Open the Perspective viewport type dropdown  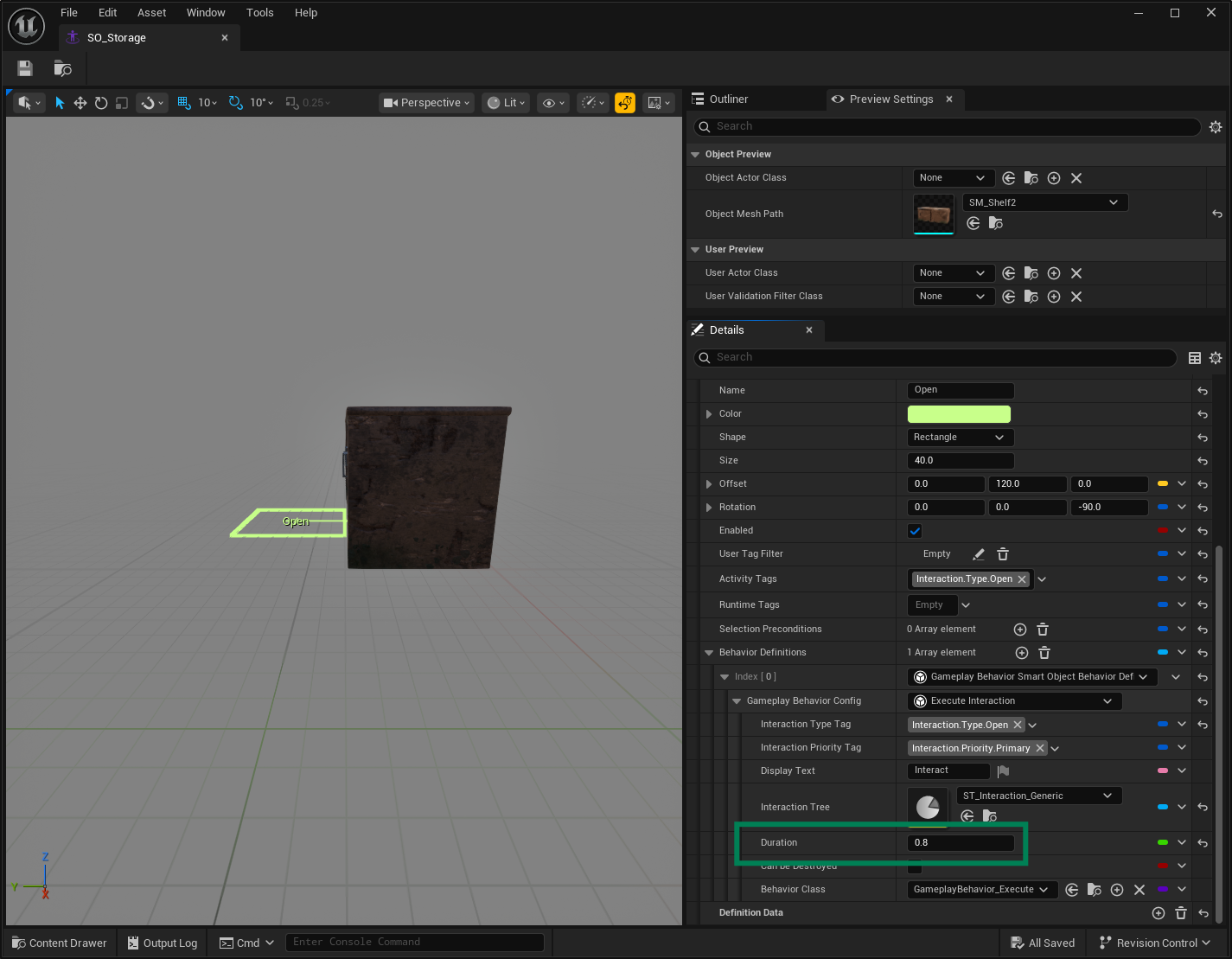point(427,103)
